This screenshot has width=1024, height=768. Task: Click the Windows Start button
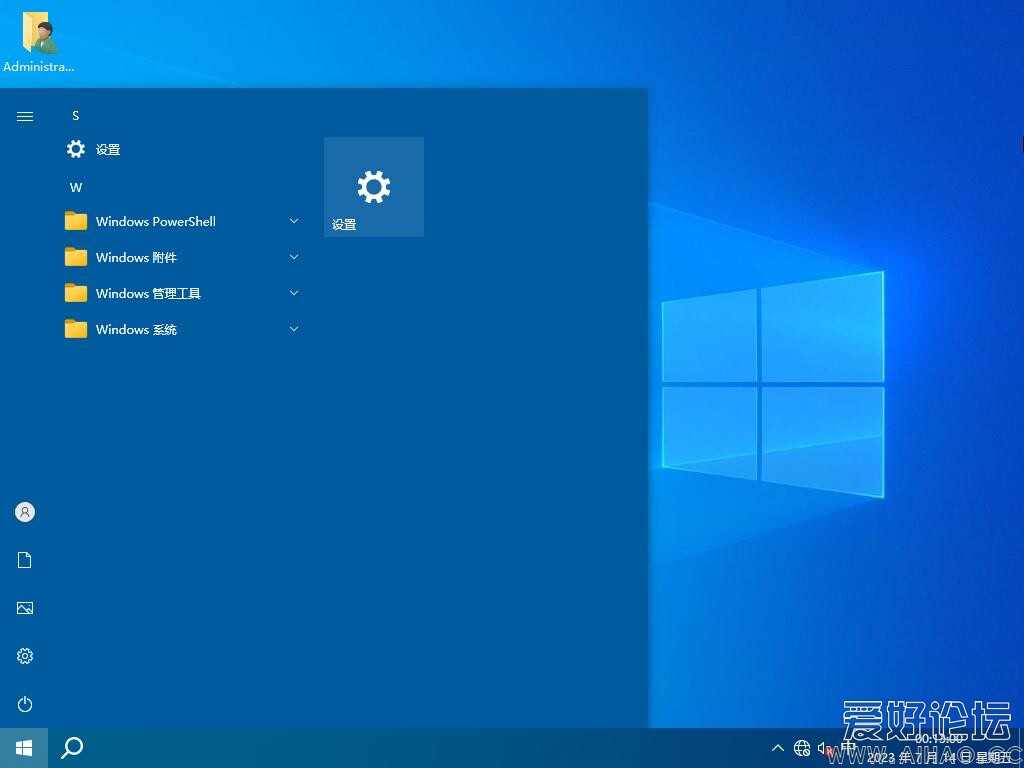pos(24,747)
